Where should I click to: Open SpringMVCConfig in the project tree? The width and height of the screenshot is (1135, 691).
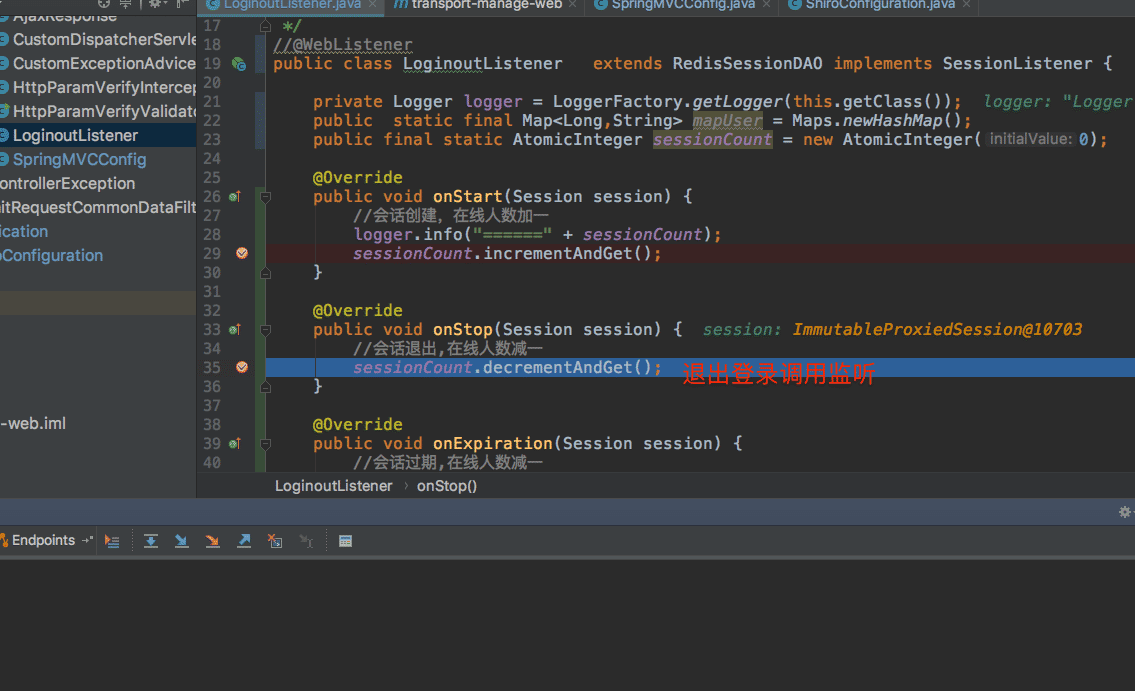pos(79,159)
